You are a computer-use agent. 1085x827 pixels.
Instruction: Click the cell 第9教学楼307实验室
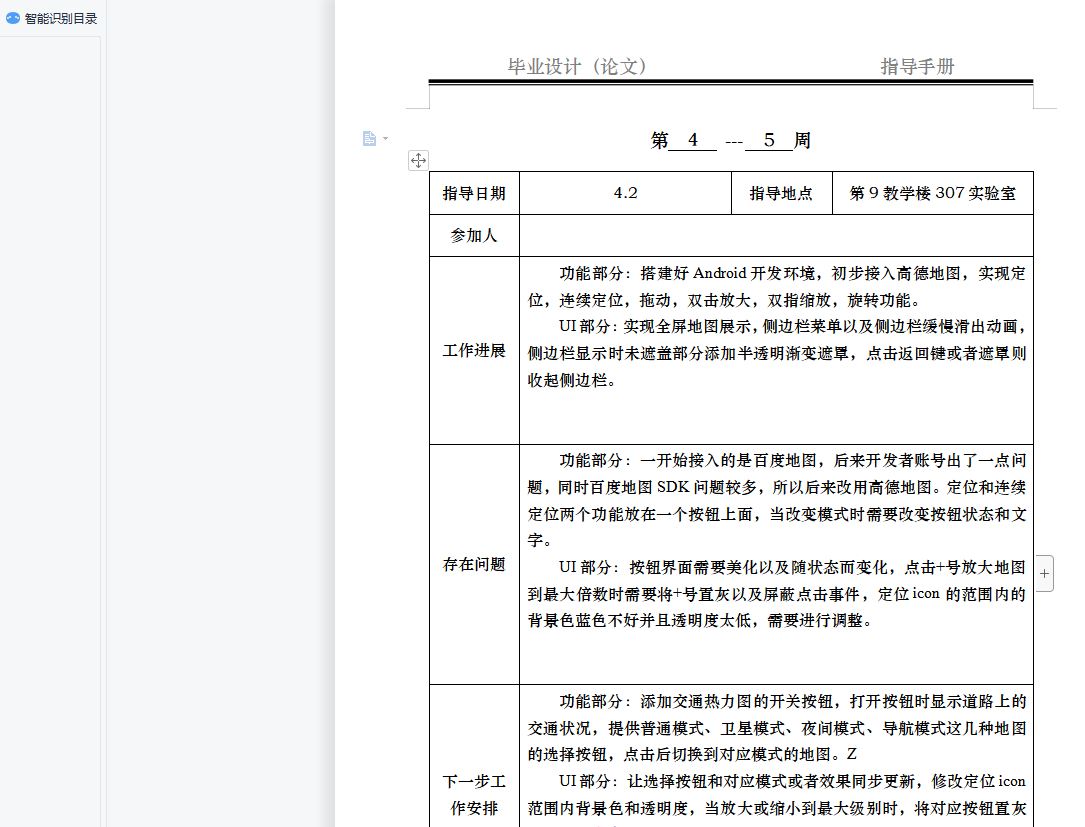pos(933,193)
